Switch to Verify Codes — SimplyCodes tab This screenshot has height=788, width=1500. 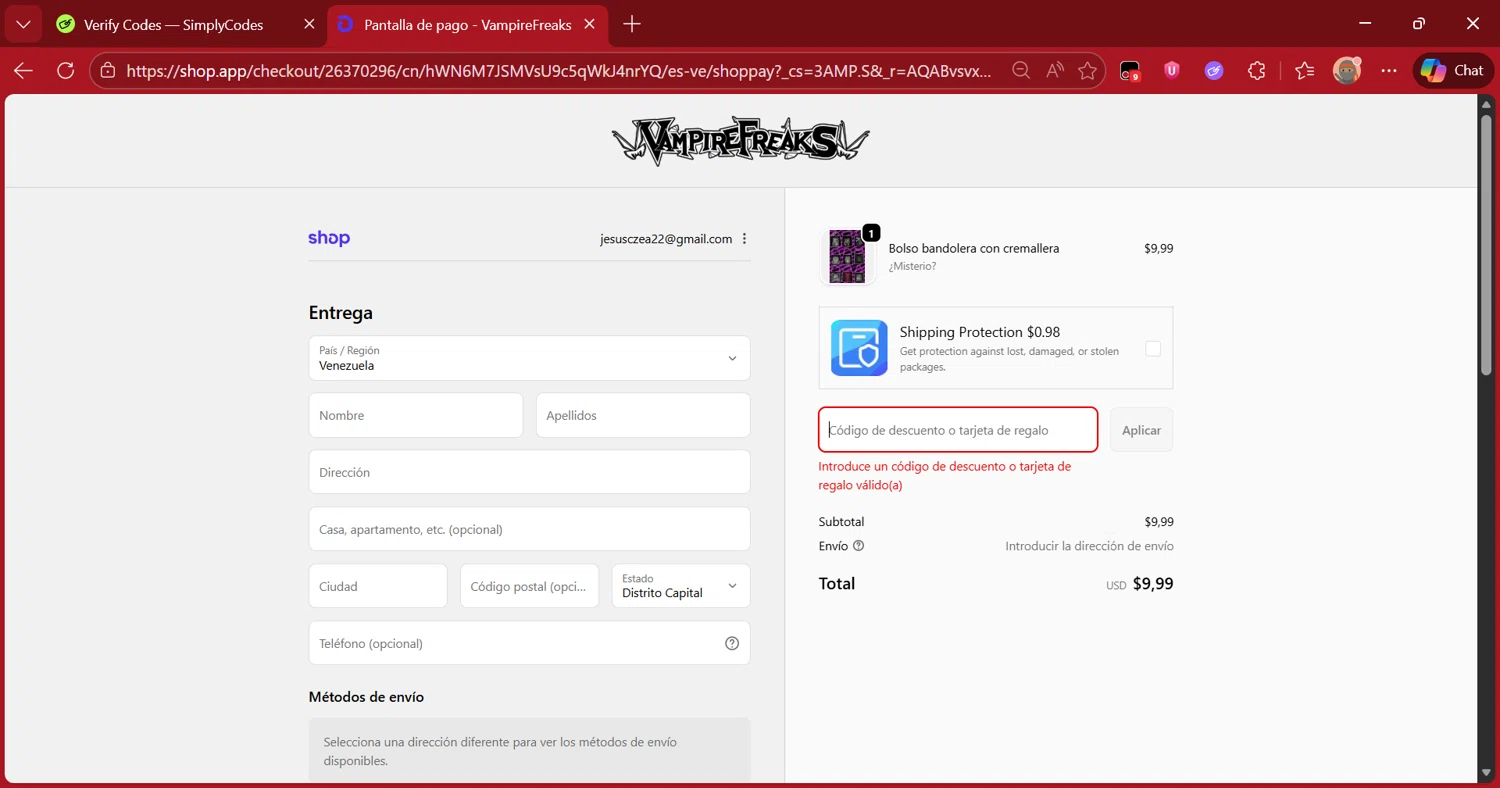[173, 25]
